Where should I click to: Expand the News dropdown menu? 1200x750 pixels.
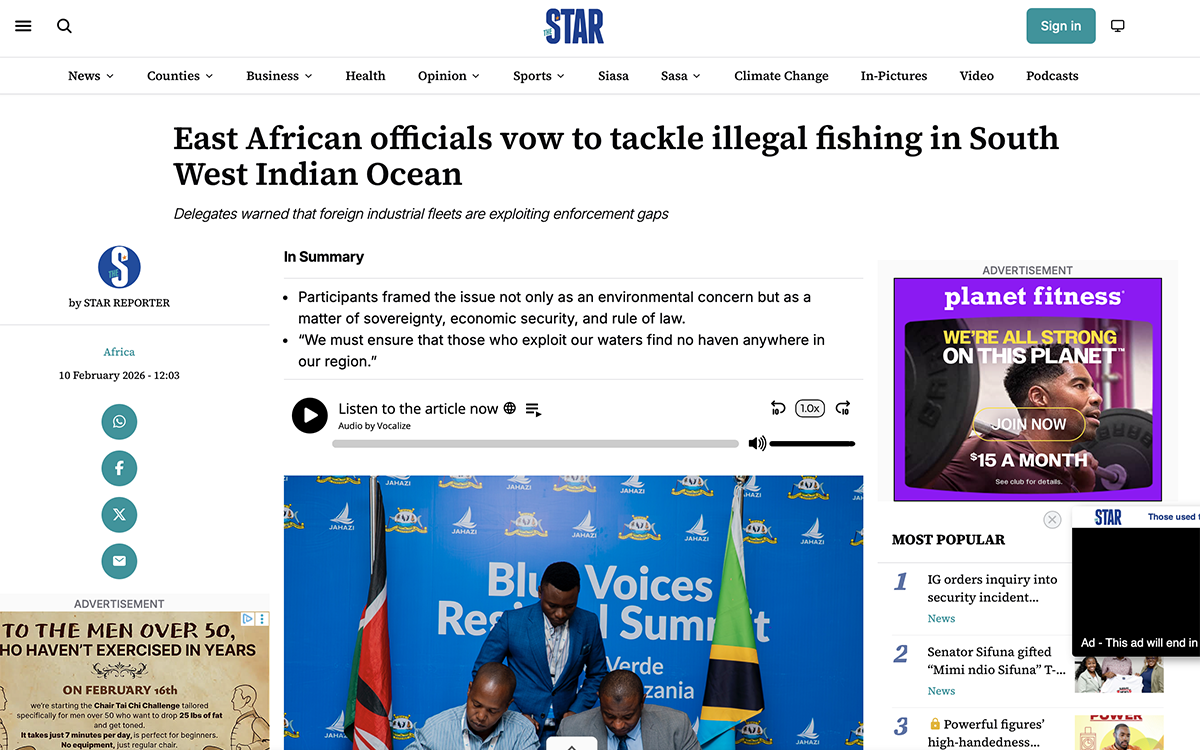[91, 76]
